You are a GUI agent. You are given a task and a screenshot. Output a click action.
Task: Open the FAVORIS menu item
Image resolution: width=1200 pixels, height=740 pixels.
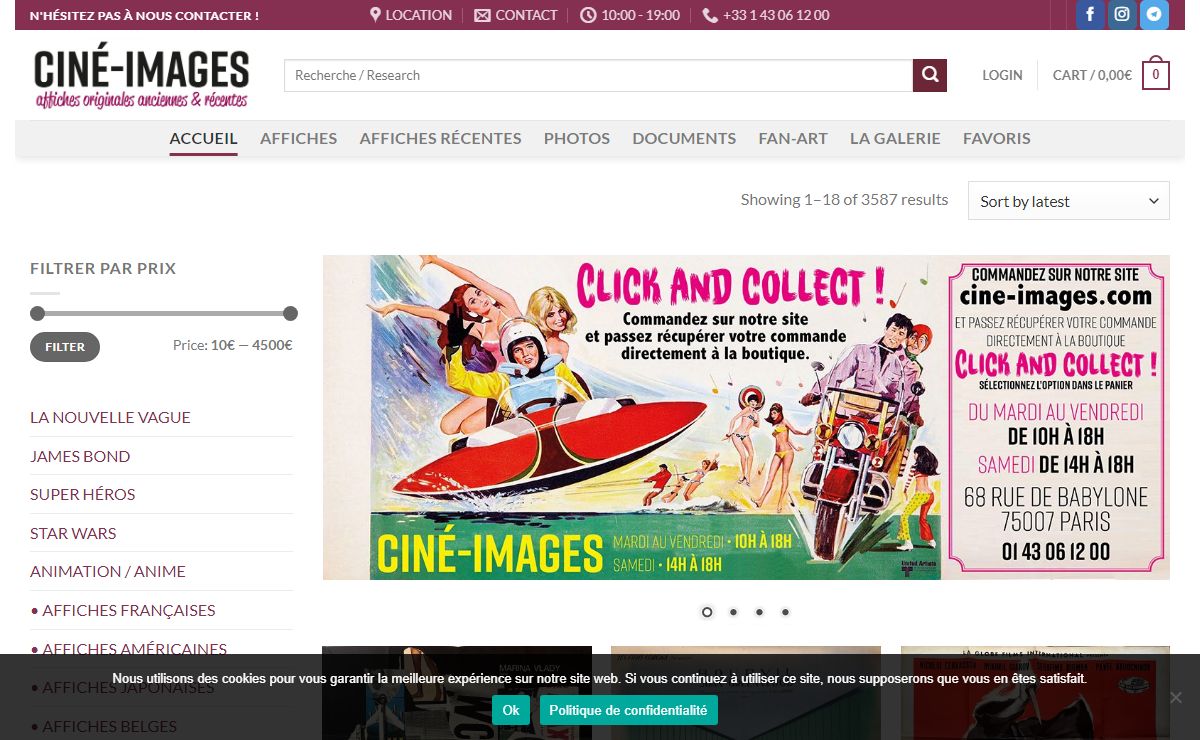tap(996, 139)
